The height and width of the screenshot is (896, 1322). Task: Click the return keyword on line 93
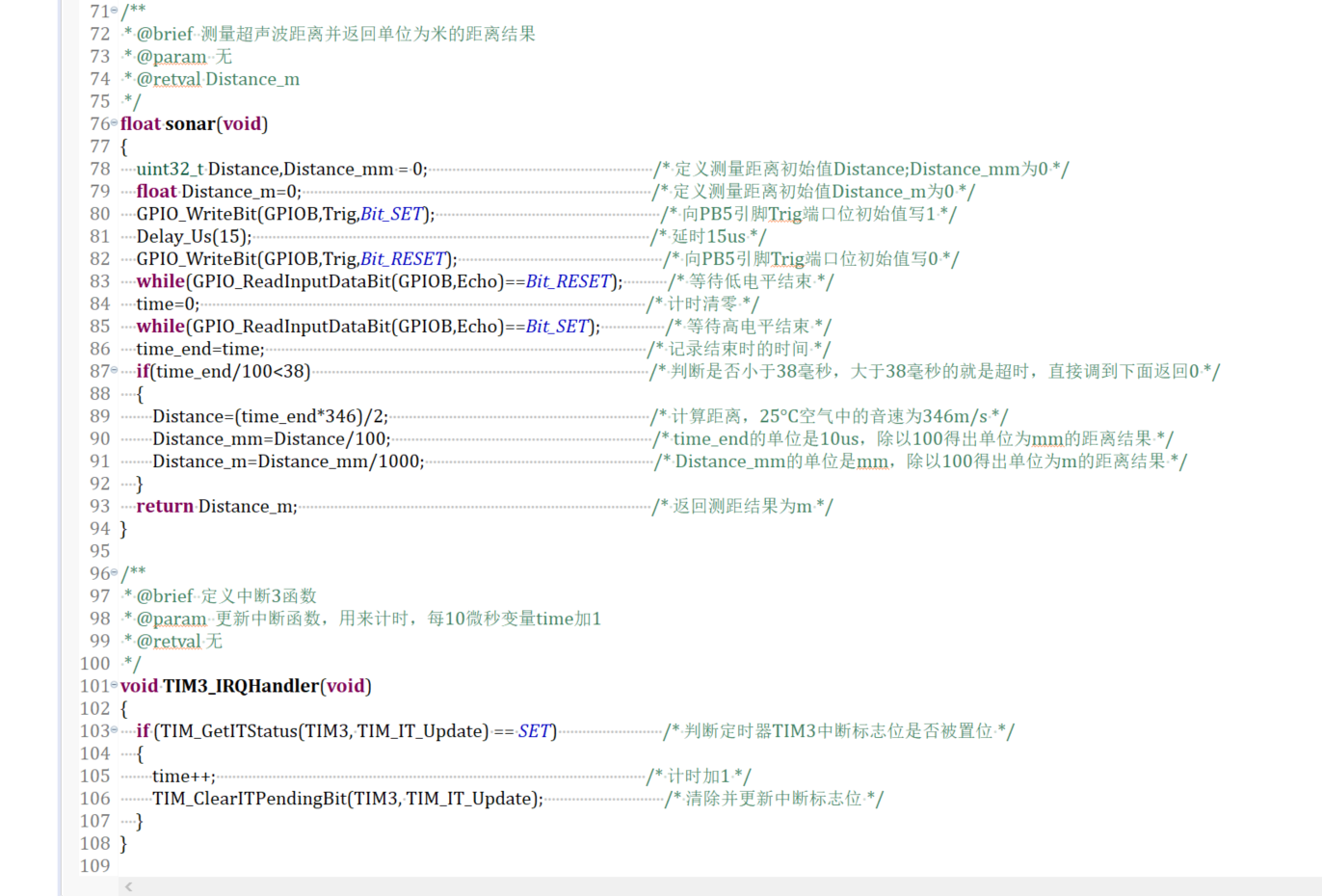tap(165, 507)
